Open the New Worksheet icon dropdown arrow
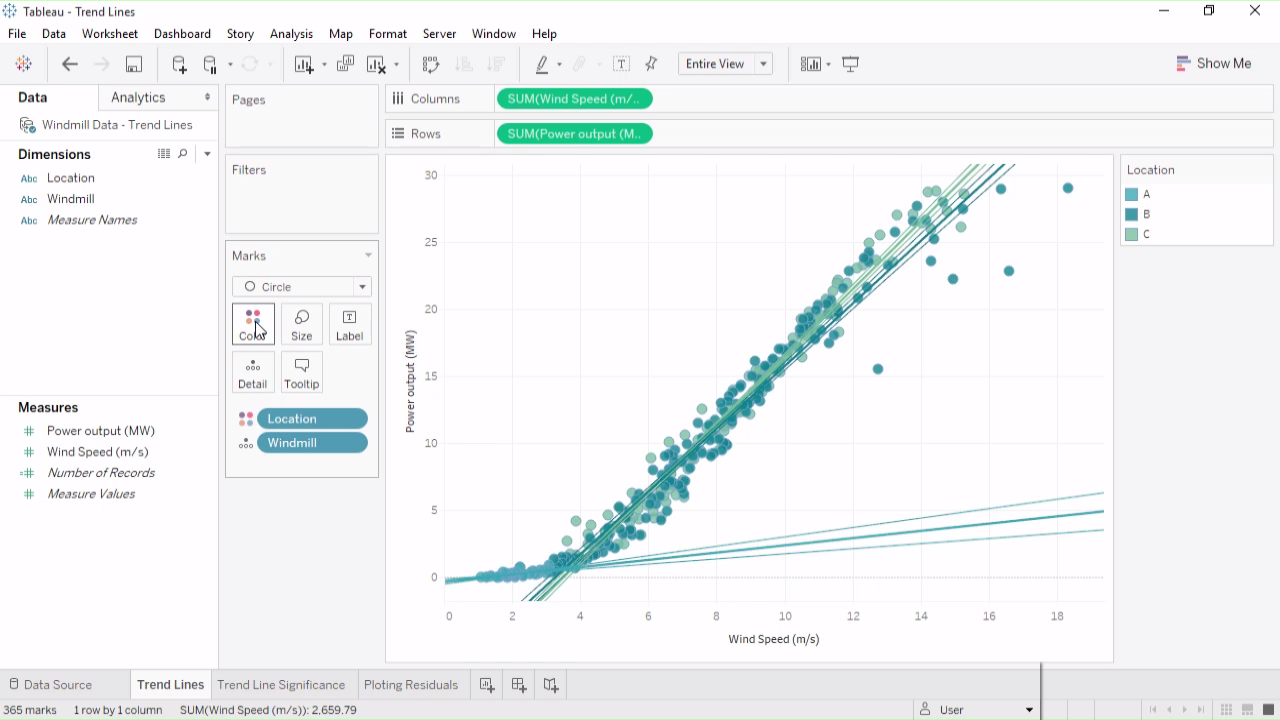The height and width of the screenshot is (720, 1280). pyautogui.click(x=324, y=65)
